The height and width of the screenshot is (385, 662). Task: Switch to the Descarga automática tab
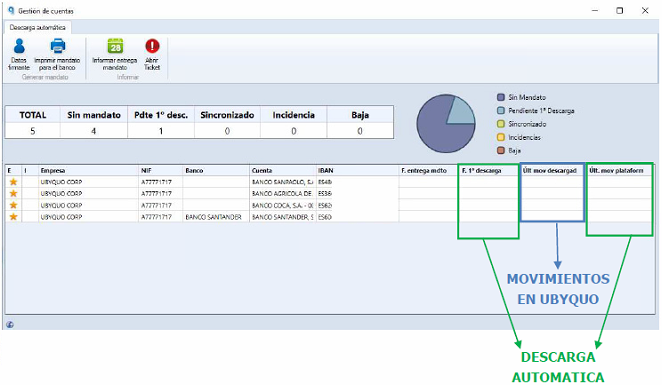click(38, 27)
